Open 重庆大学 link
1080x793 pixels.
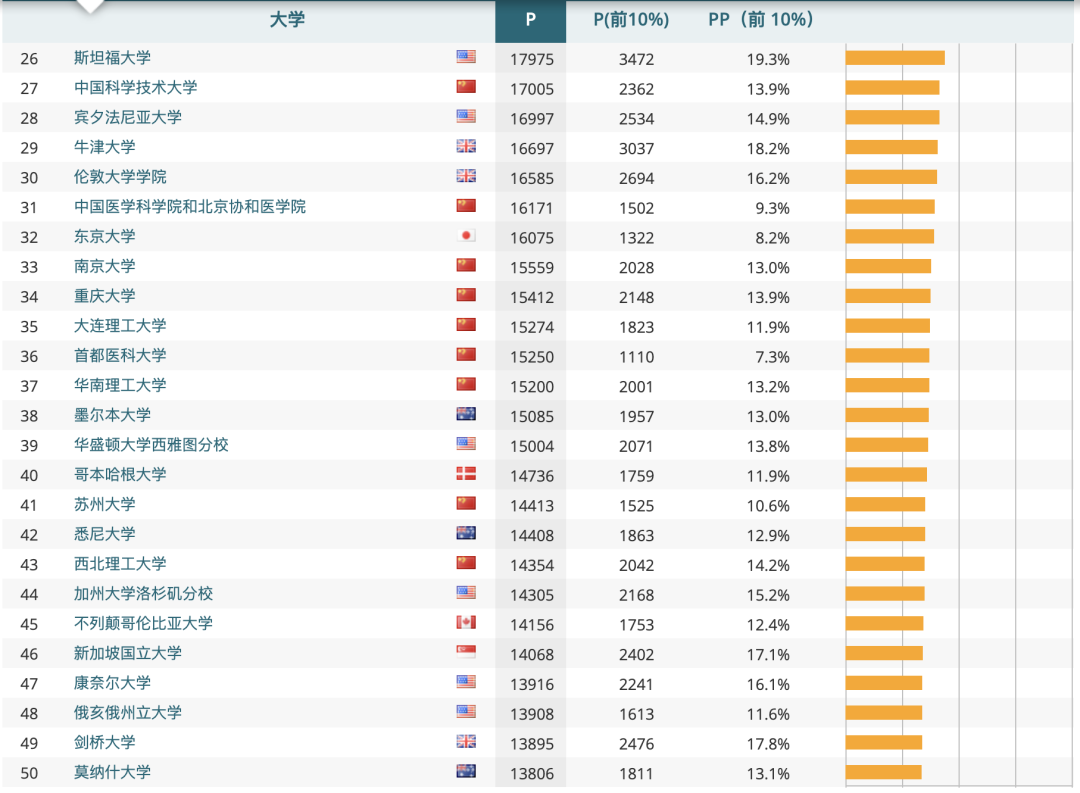[105, 296]
